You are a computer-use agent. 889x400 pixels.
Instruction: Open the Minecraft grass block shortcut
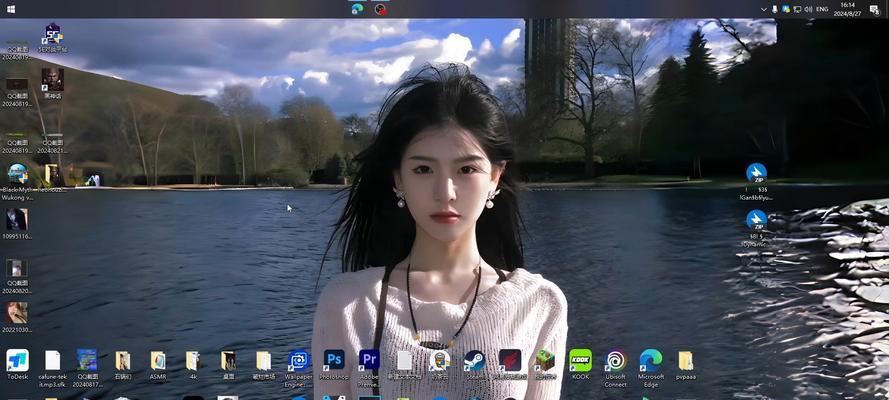544,360
